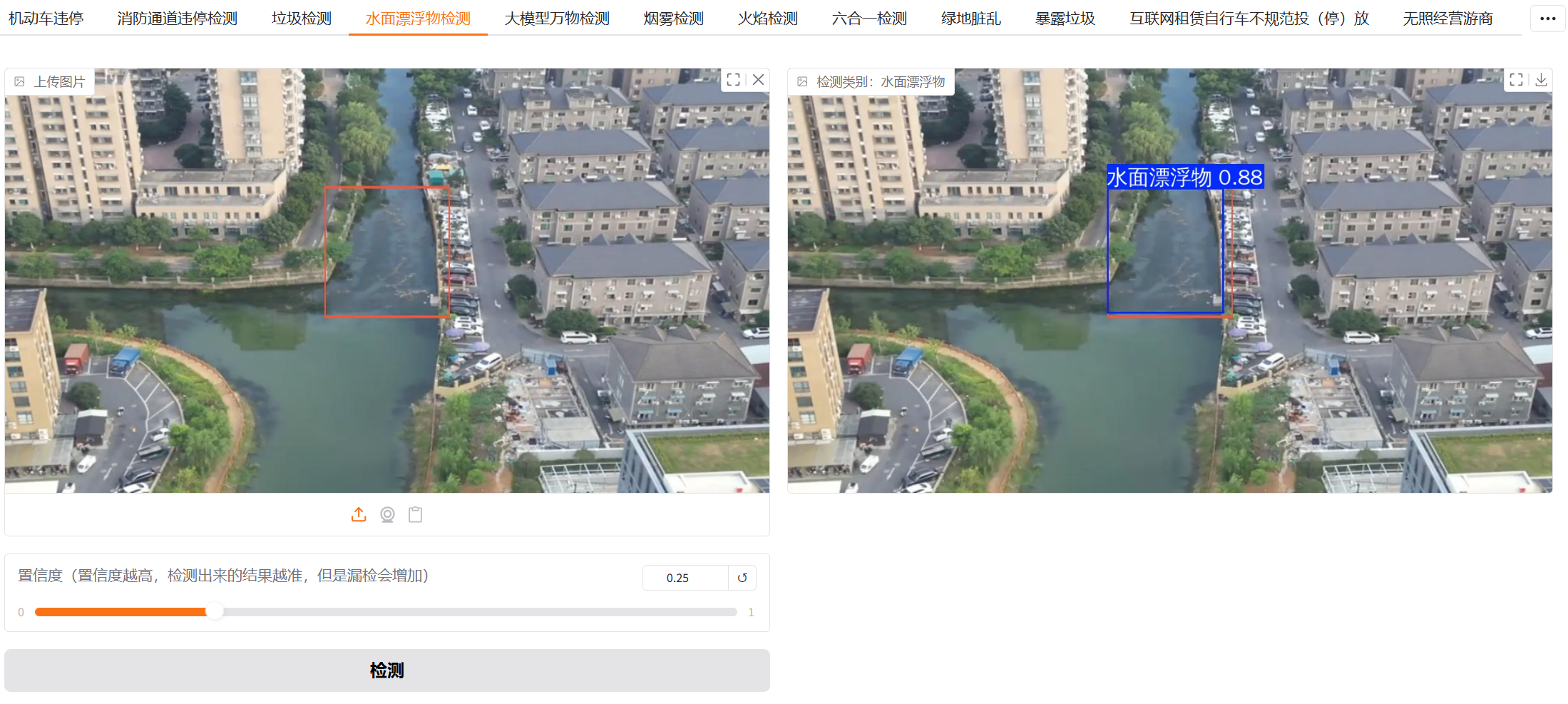This screenshot has height=704, width=1568.
Task: Download the detection result image
Action: (x=1541, y=80)
